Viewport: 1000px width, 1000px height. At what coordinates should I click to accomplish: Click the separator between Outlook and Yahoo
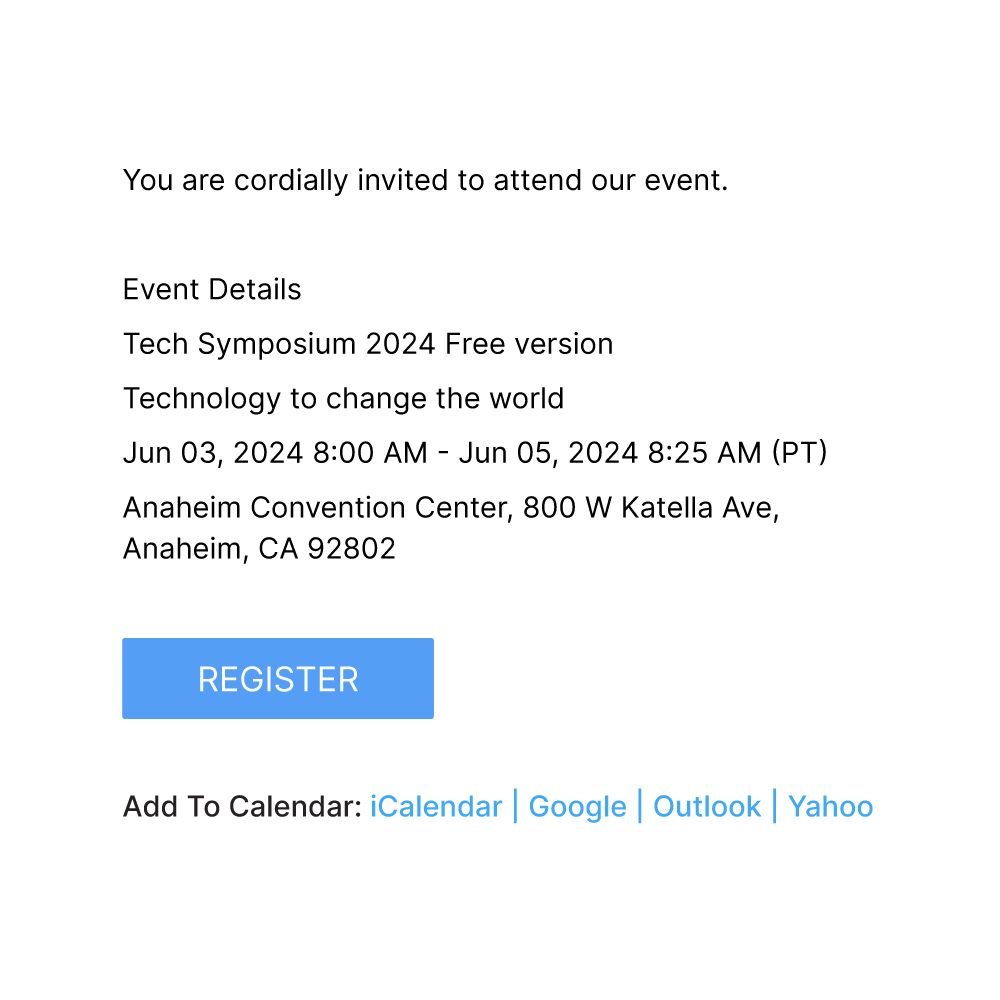pyautogui.click(x=775, y=807)
